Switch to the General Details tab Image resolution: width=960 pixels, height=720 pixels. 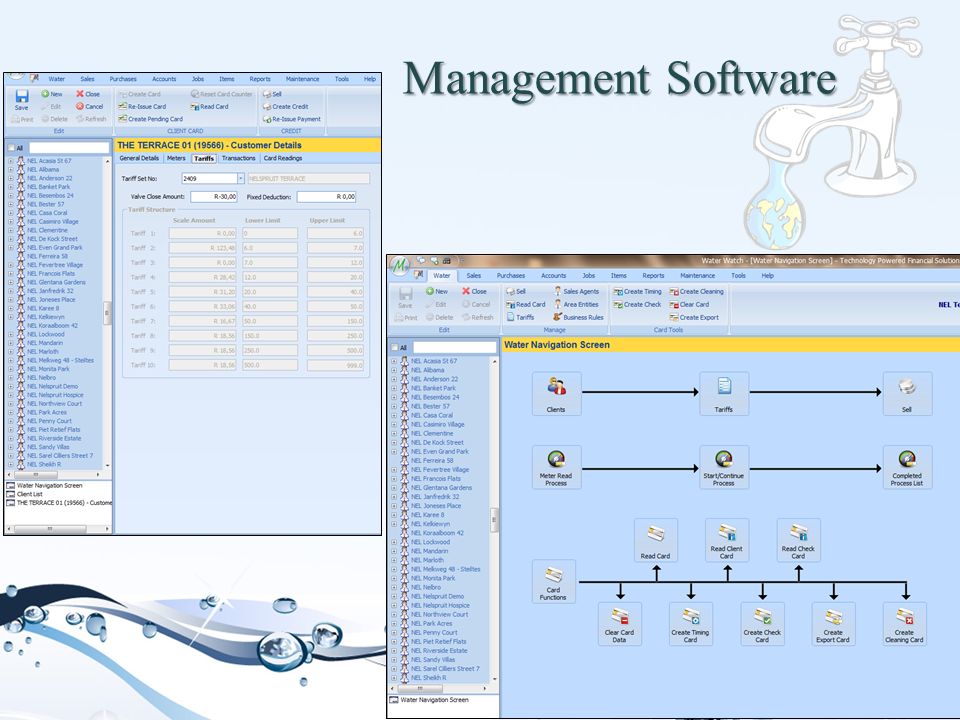(x=139, y=158)
